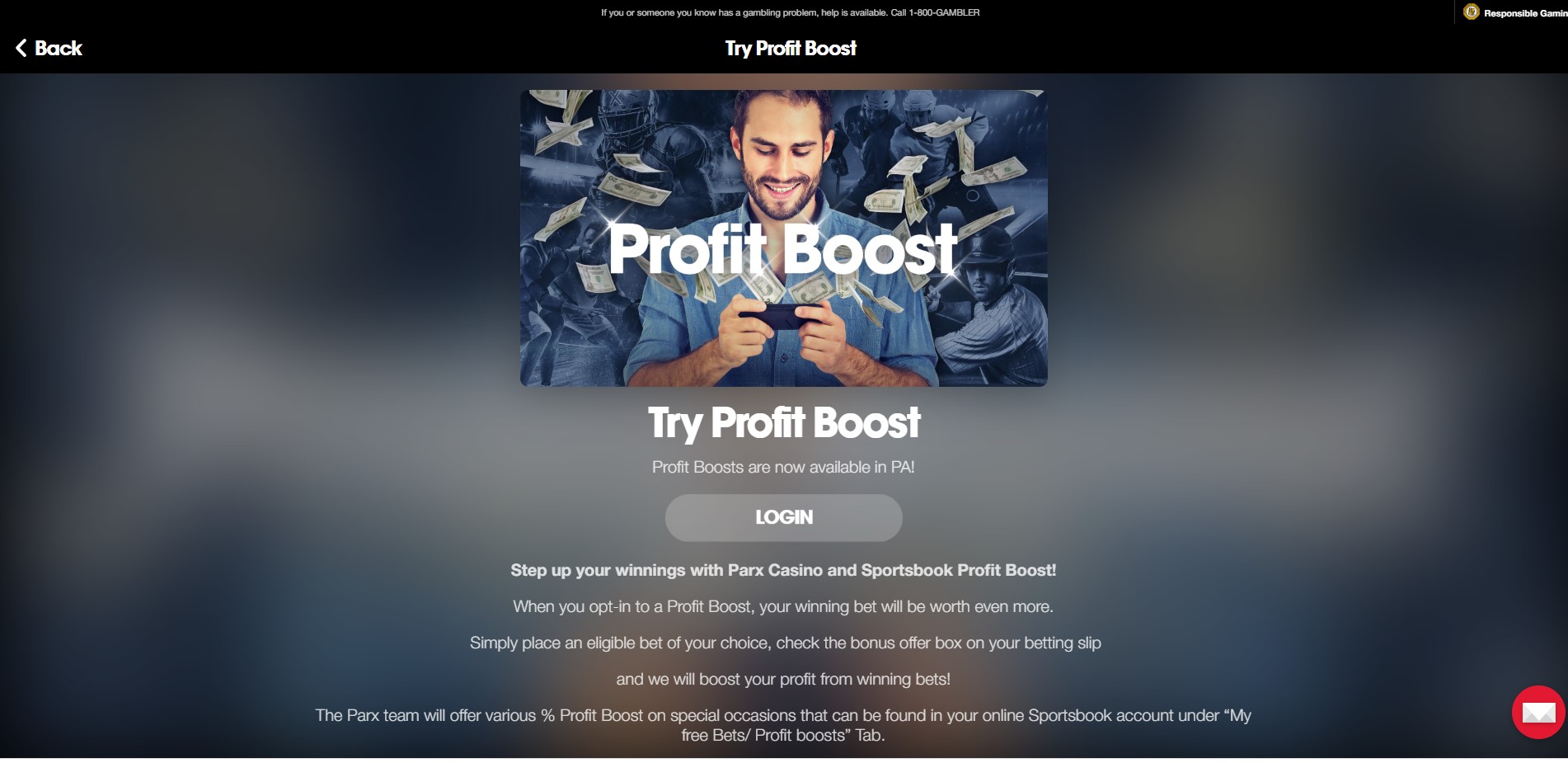Click the 'Profit Boost' overlay text on banner
The width and height of the screenshot is (1568, 763).
(783, 249)
